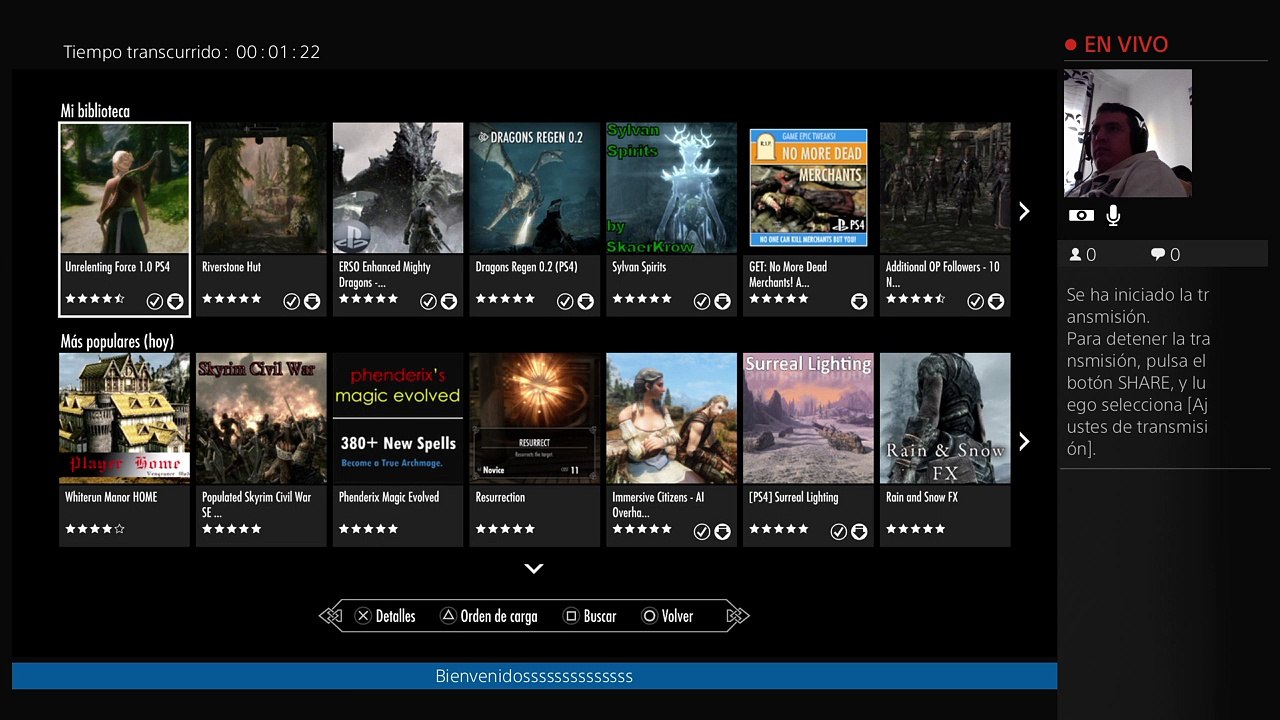Click download icon on Riverstone Hut card
Image resolution: width=1280 pixels, height=720 pixels.
coord(312,301)
